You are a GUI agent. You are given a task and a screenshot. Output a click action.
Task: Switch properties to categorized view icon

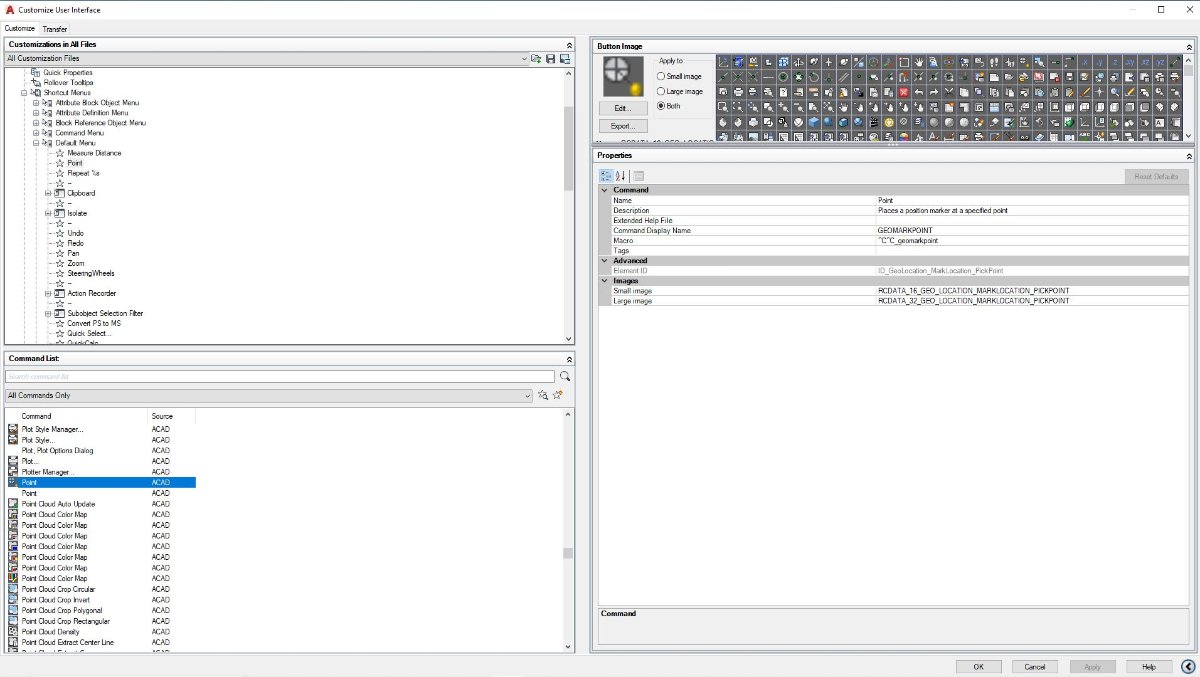[605, 176]
